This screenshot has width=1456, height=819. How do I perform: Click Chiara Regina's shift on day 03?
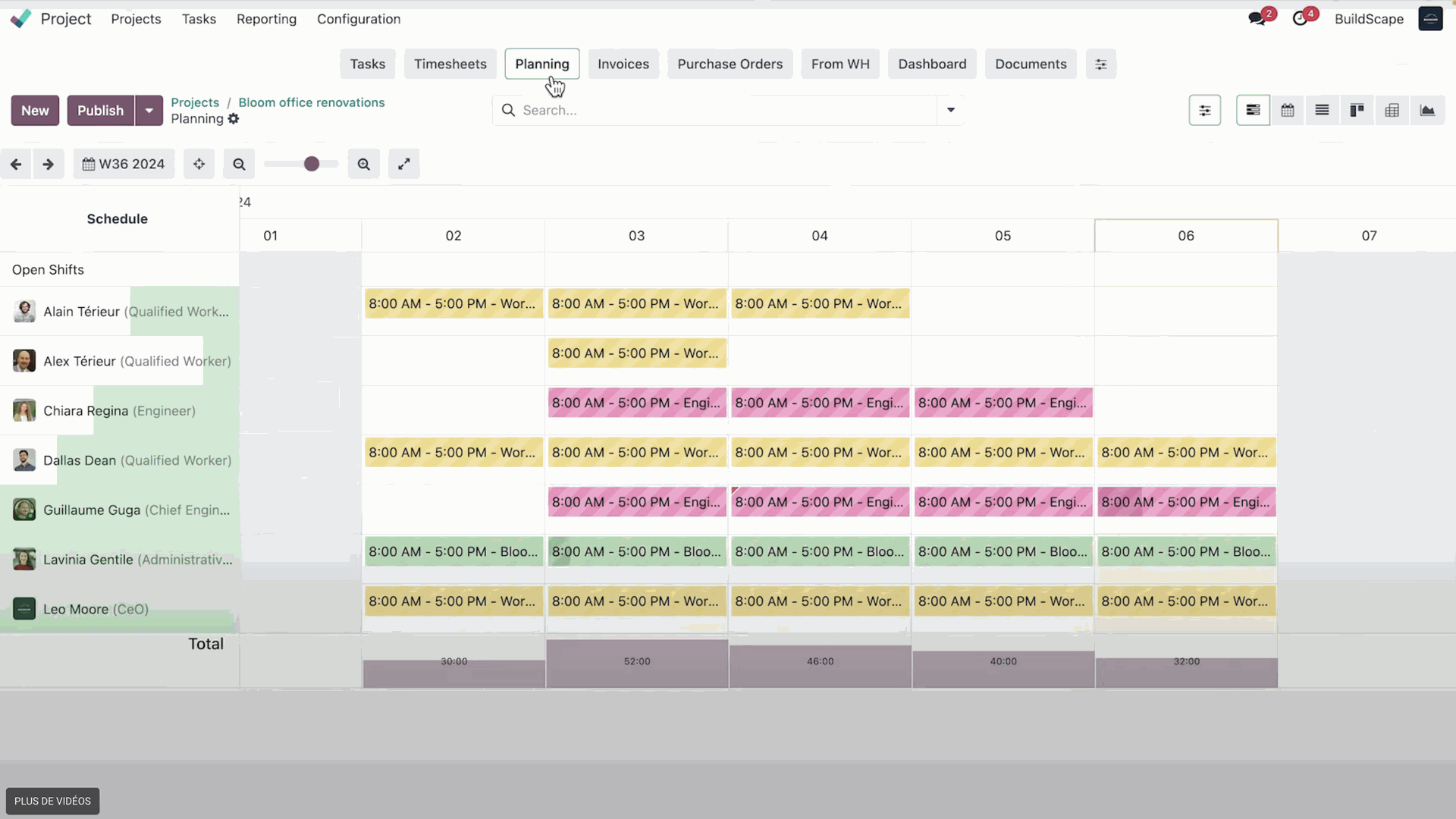(636, 403)
